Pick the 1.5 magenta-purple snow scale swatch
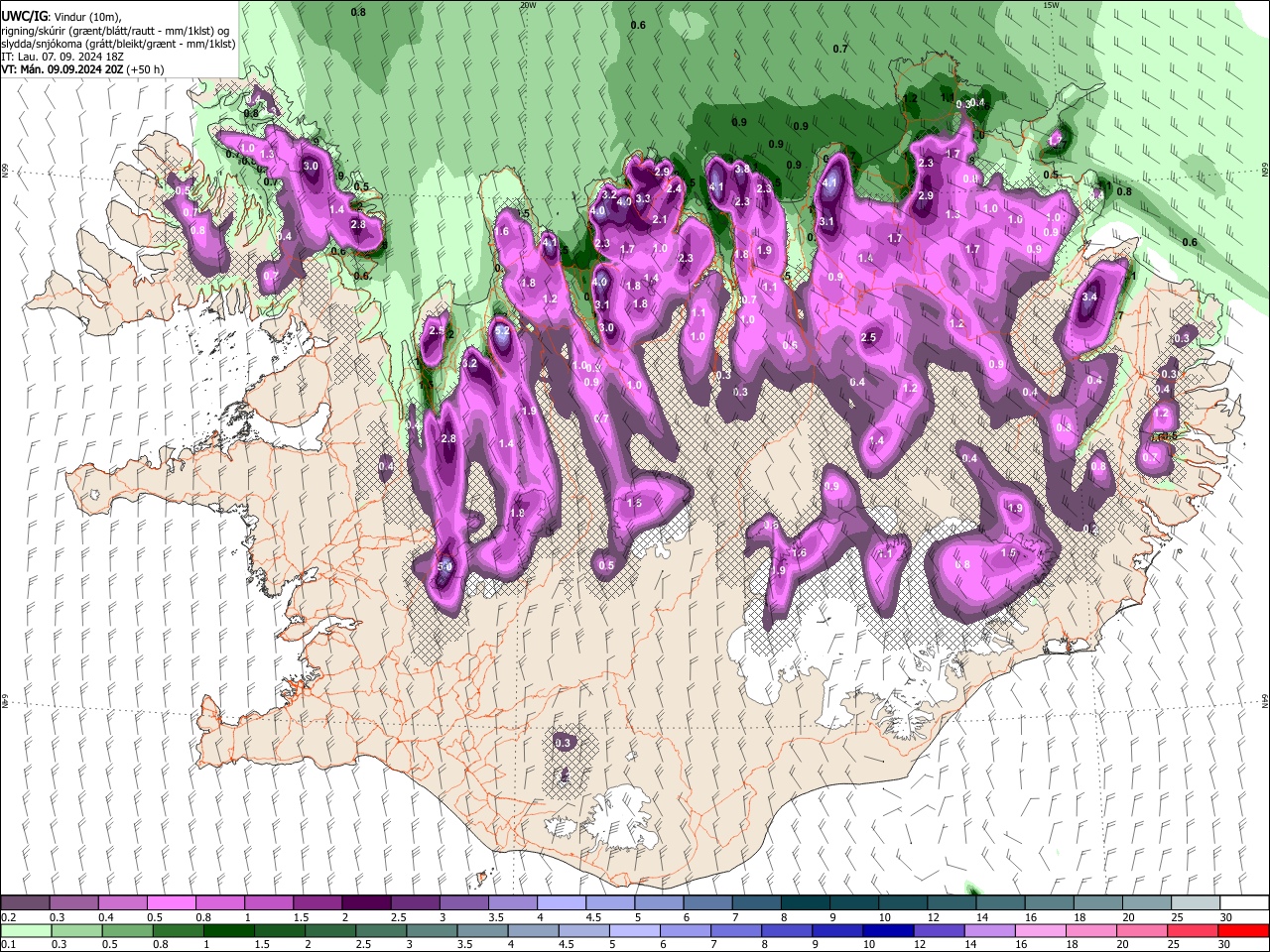1270x952 pixels. pos(317,903)
